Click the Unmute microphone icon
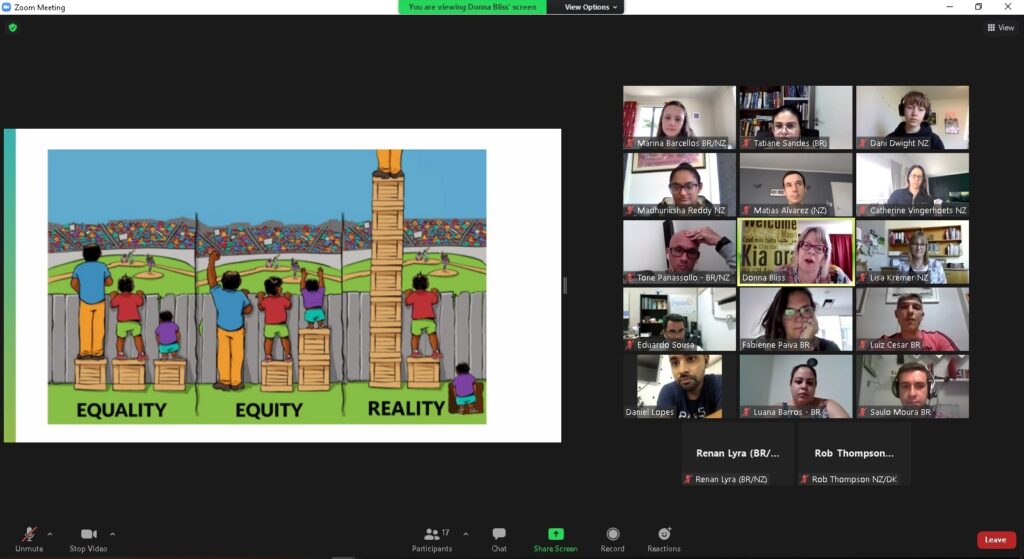 click(x=29, y=534)
